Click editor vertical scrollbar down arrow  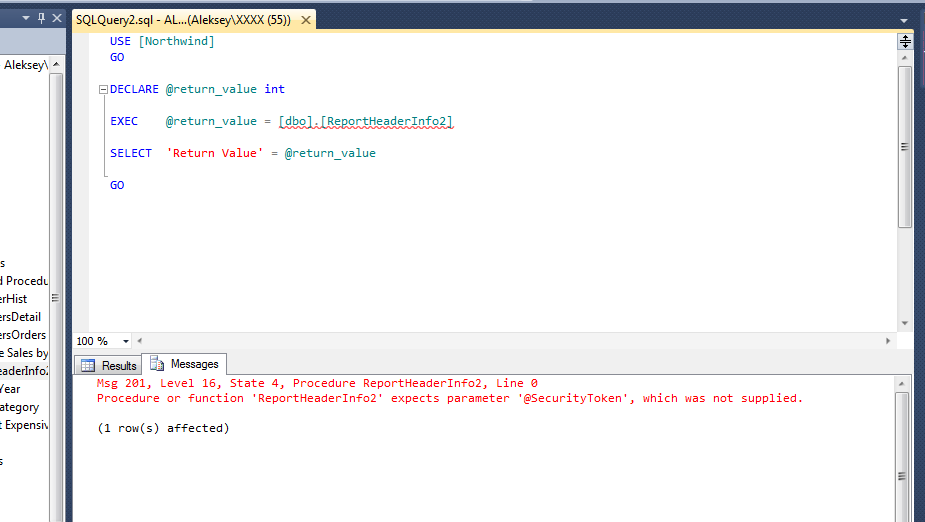pyautogui.click(x=904, y=323)
